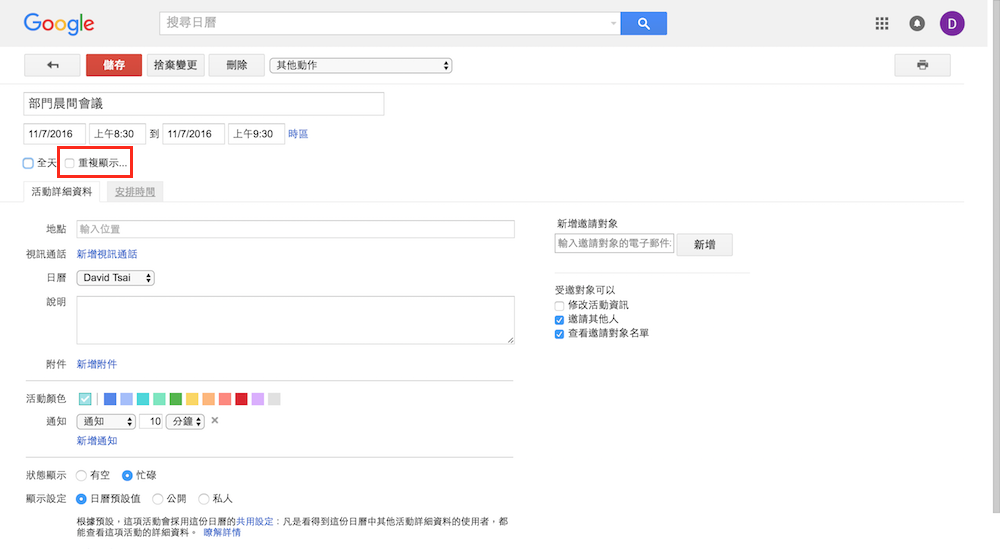Remove the notification with X icon
Image resolution: width=1000 pixels, height=549 pixels.
click(214, 421)
